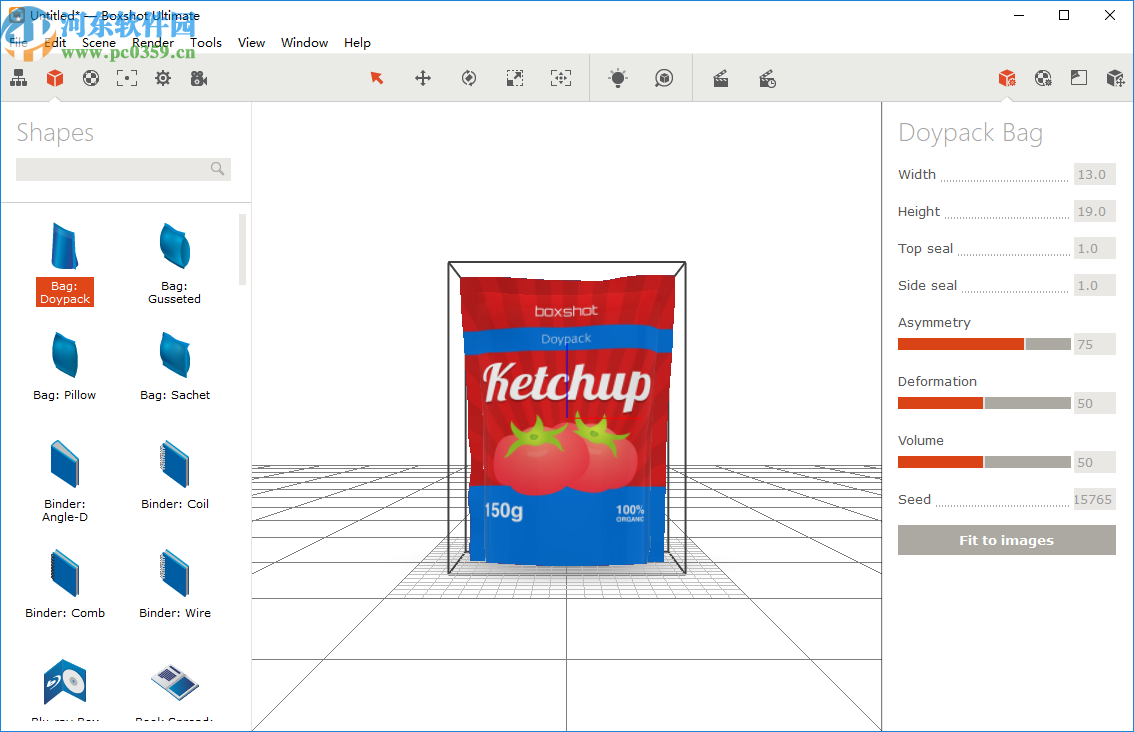Activate the rotate tool in toolbar
Screen dimensions: 1134x732
click(468, 78)
